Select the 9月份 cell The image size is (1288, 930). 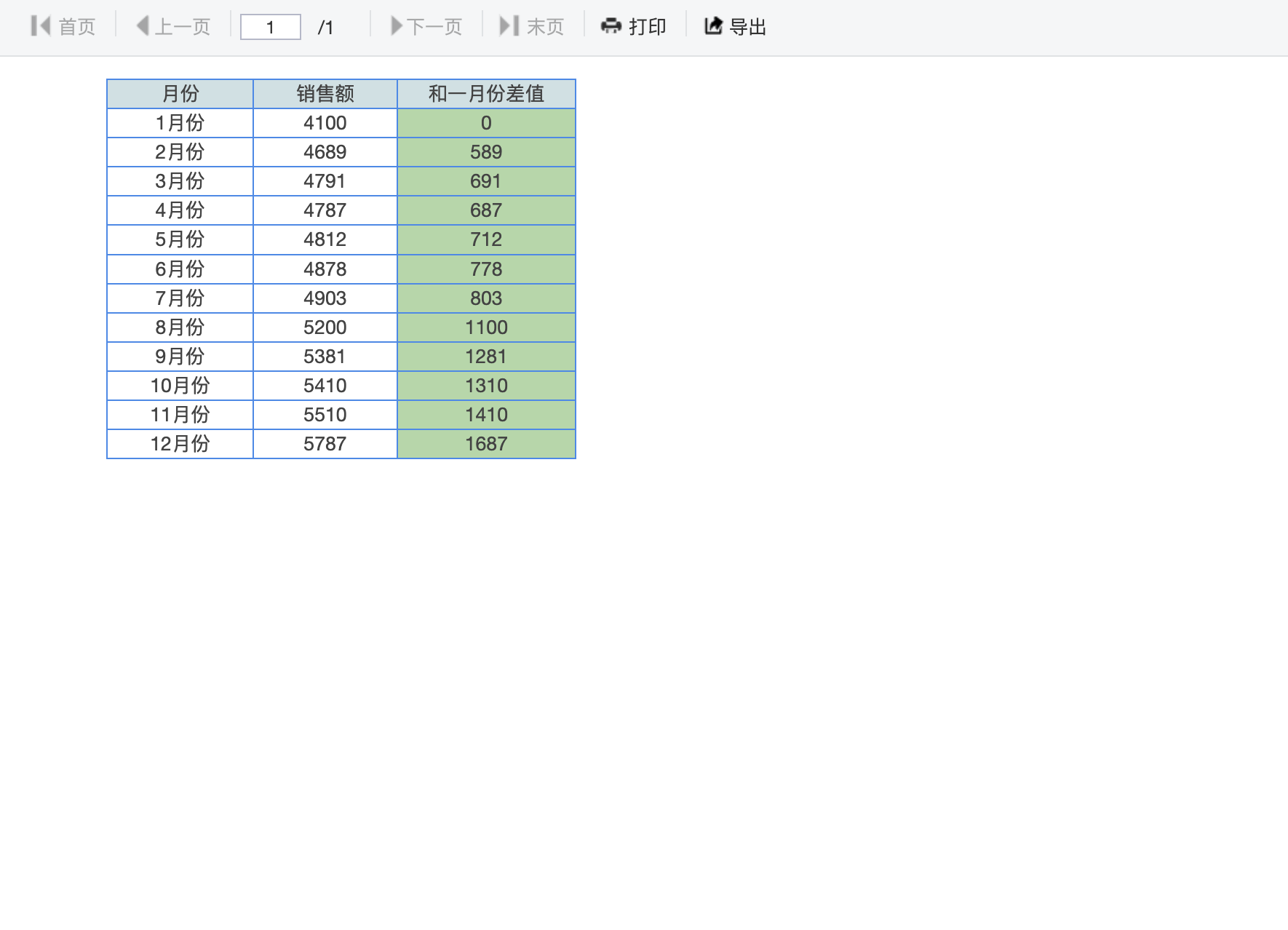tap(180, 357)
